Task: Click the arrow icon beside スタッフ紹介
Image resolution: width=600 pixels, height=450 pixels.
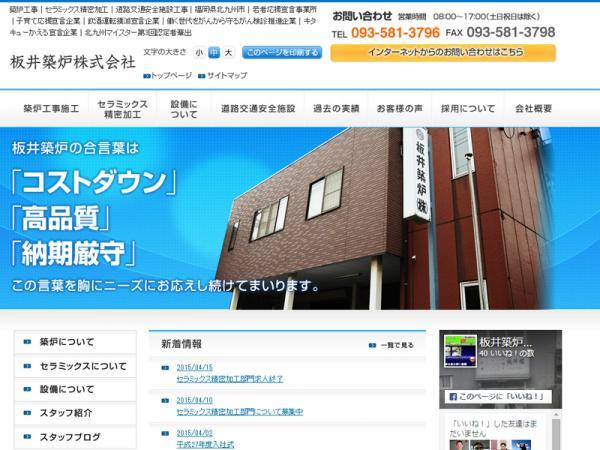Action: click(27, 413)
